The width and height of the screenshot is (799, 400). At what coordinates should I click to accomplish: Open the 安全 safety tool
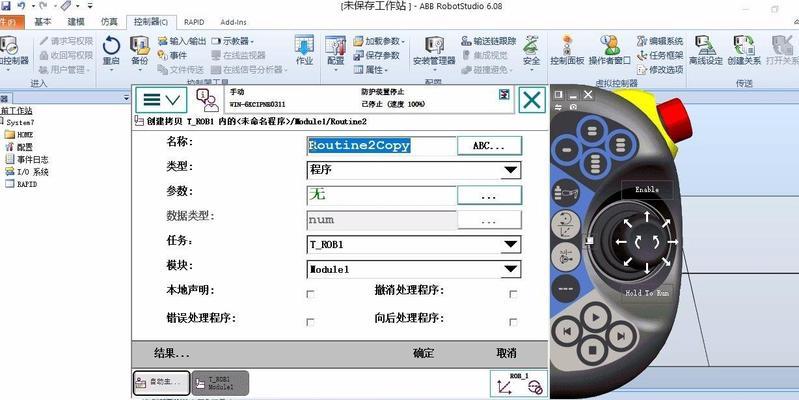[531, 50]
